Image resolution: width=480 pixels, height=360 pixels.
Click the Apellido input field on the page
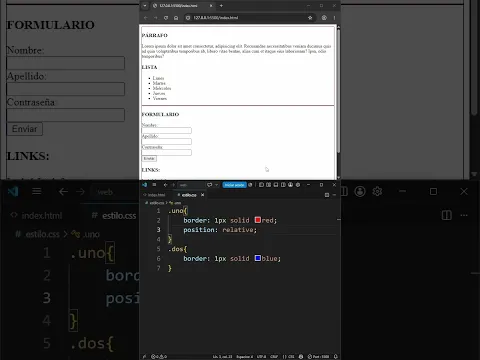[167, 141]
